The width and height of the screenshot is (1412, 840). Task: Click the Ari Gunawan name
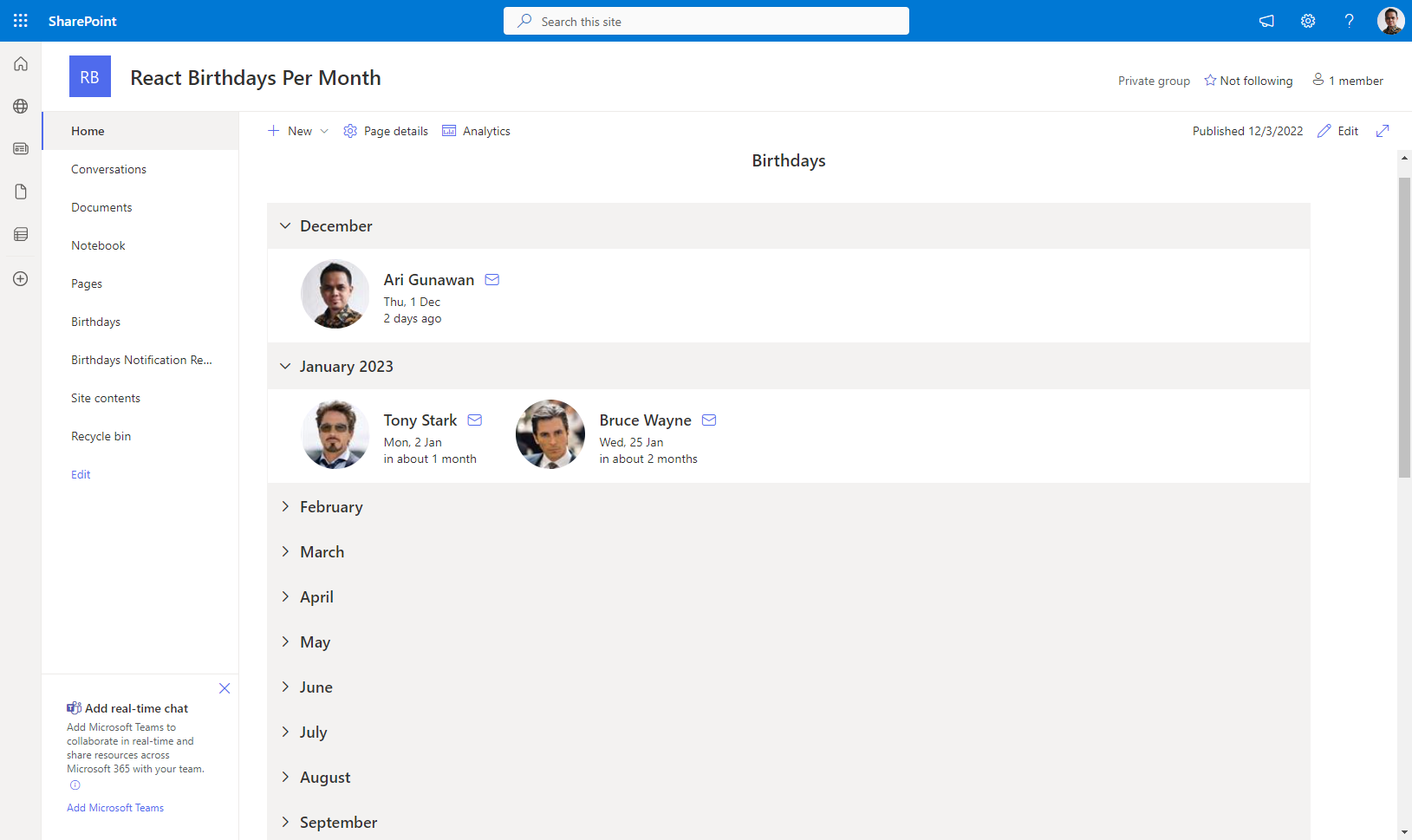tap(429, 280)
